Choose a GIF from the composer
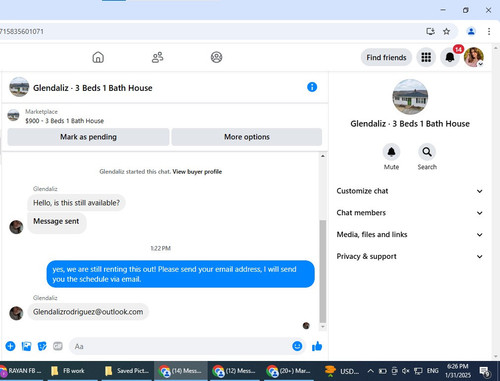 tap(58, 346)
